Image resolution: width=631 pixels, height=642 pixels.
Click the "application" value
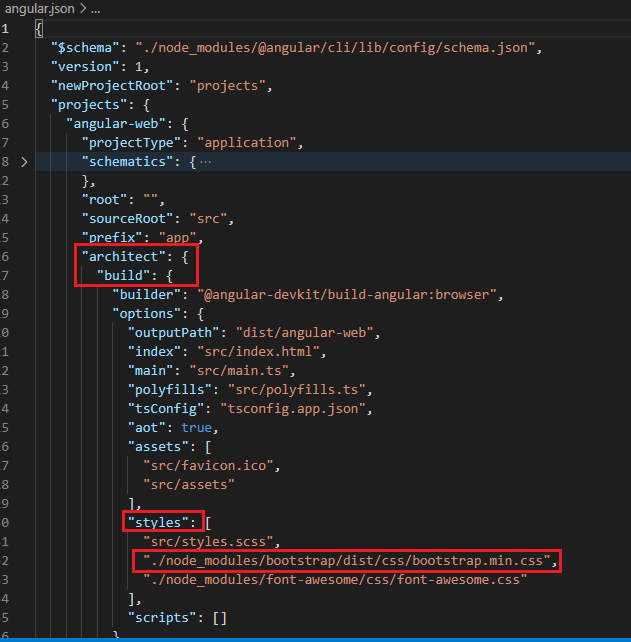coord(247,143)
